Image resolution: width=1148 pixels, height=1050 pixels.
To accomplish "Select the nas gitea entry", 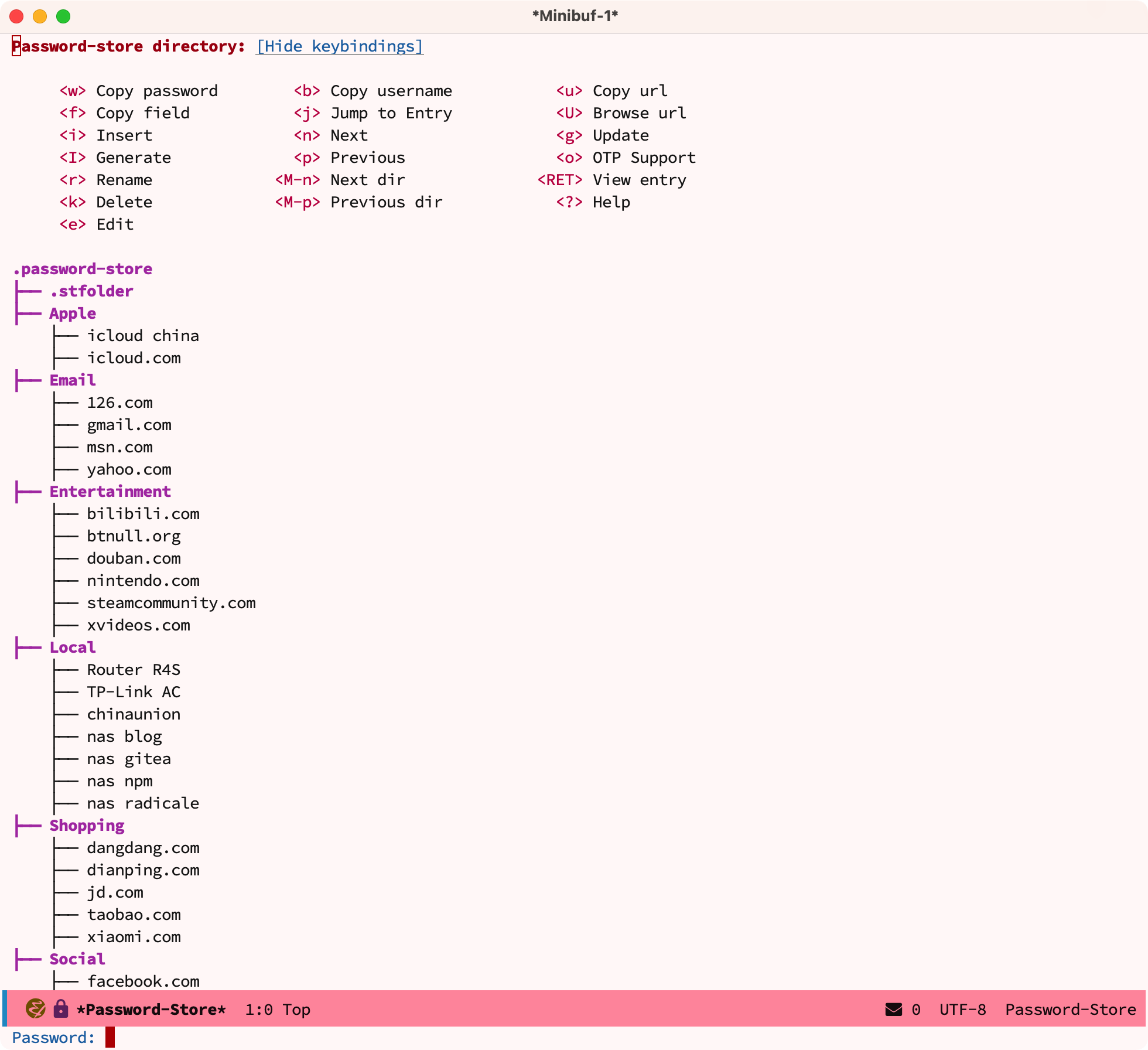I will (x=129, y=759).
